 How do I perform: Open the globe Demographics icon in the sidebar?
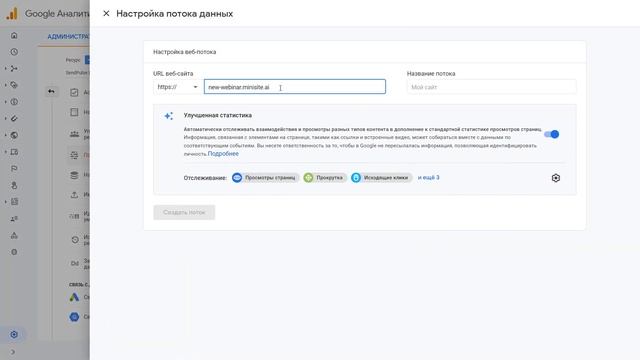[14, 135]
